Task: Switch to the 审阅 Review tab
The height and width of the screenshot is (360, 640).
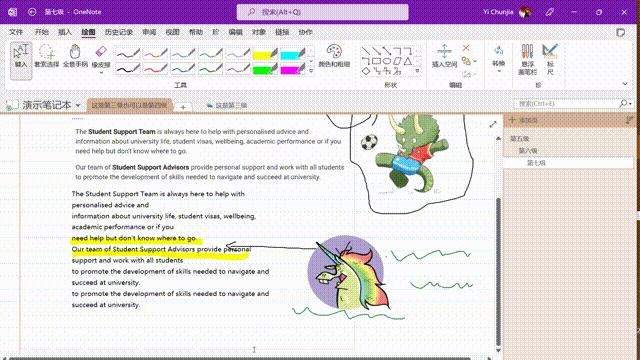Action: [149, 32]
